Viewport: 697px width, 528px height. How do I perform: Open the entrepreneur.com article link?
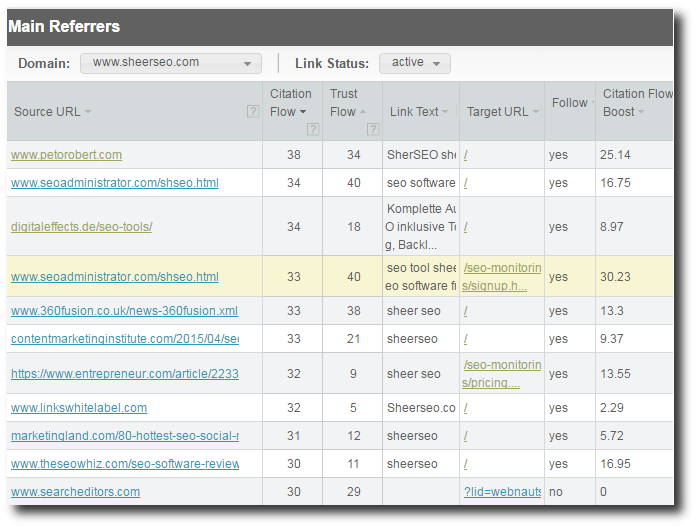125,374
